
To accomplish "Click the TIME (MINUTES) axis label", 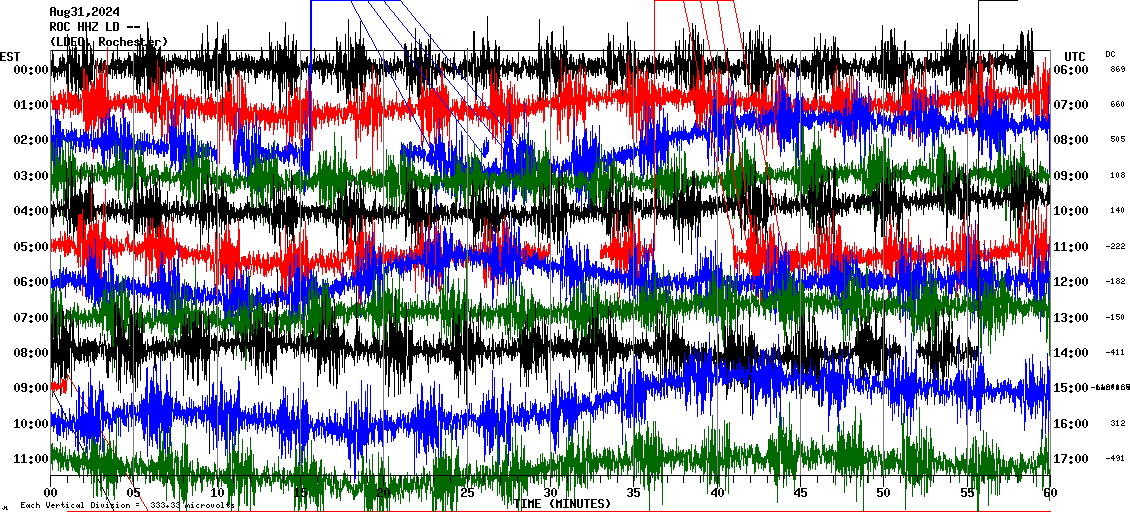I will pyautogui.click(x=562, y=504).
